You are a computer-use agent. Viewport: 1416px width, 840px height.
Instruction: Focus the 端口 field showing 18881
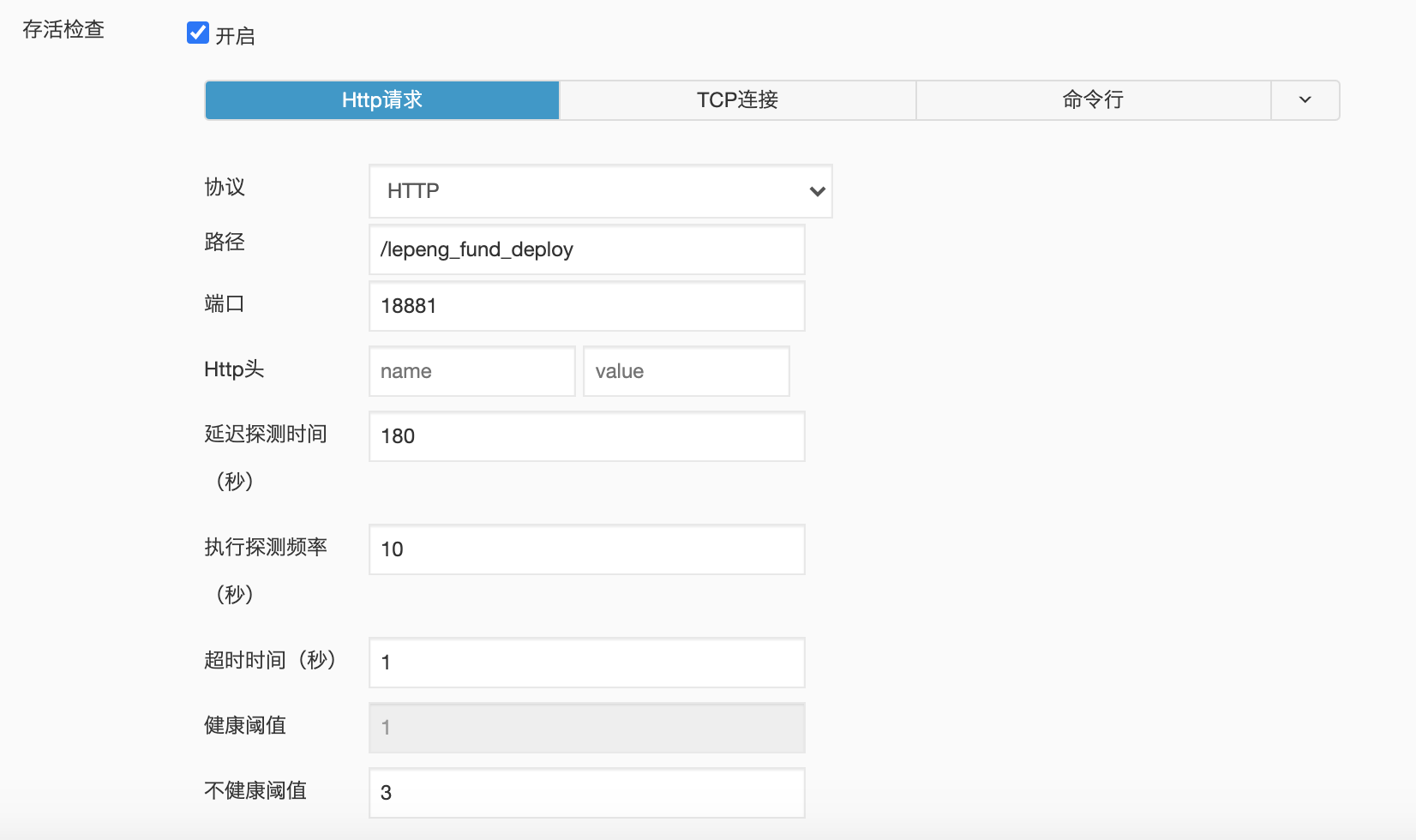click(586, 306)
